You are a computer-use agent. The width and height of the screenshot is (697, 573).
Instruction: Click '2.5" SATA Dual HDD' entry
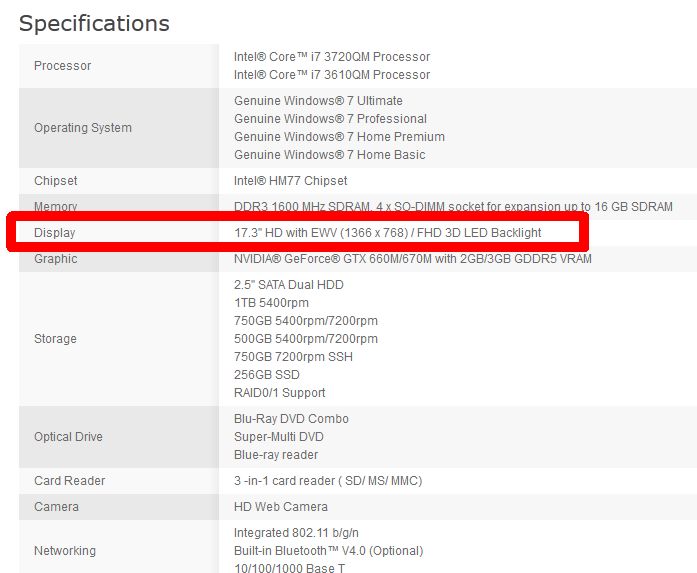[289, 285]
